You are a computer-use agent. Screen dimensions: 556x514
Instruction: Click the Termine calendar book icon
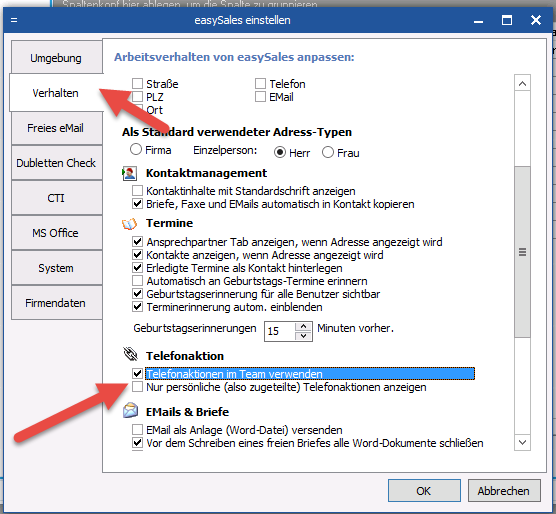(129, 224)
